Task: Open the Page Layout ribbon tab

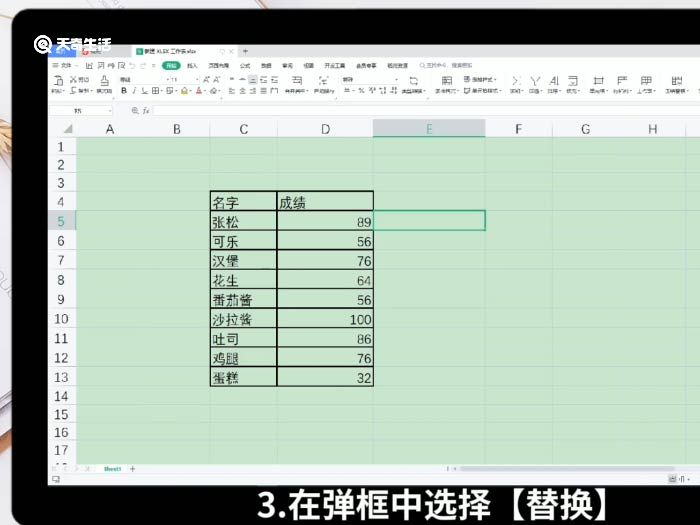Action: [x=218, y=66]
